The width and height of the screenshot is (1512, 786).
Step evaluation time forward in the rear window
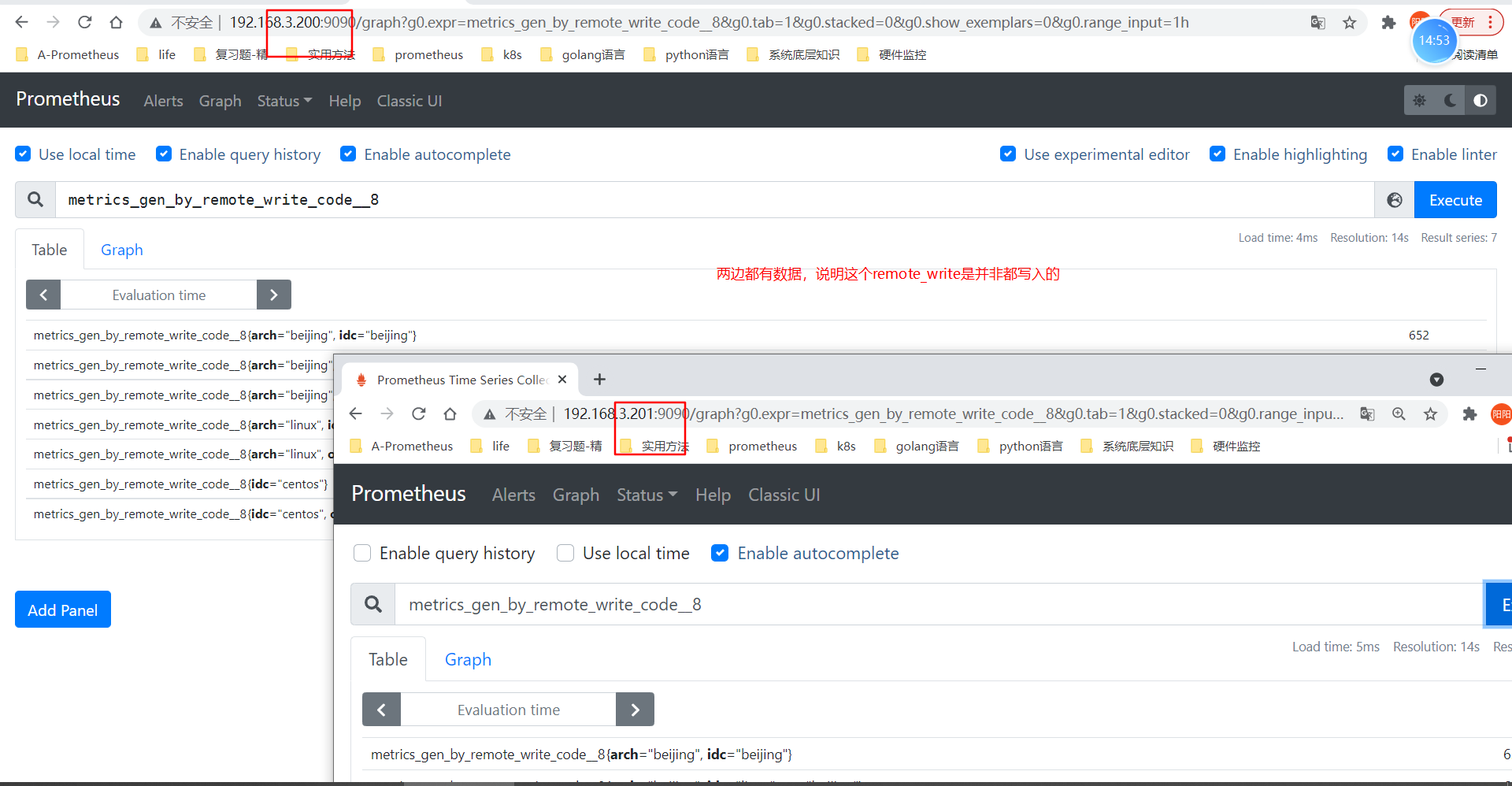point(274,295)
